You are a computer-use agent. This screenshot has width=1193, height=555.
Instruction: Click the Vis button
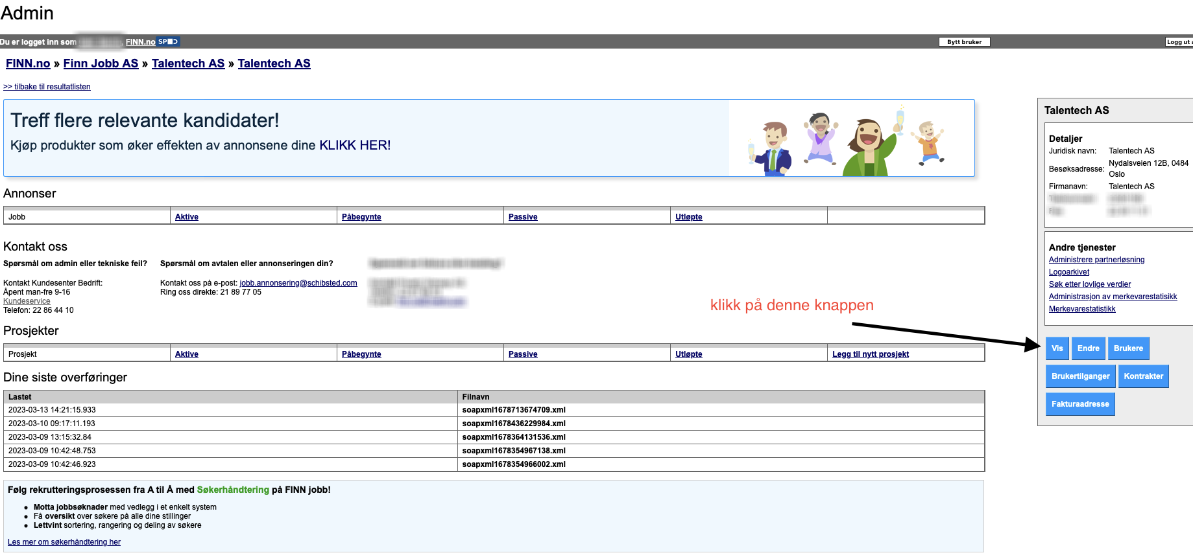[1057, 348]
